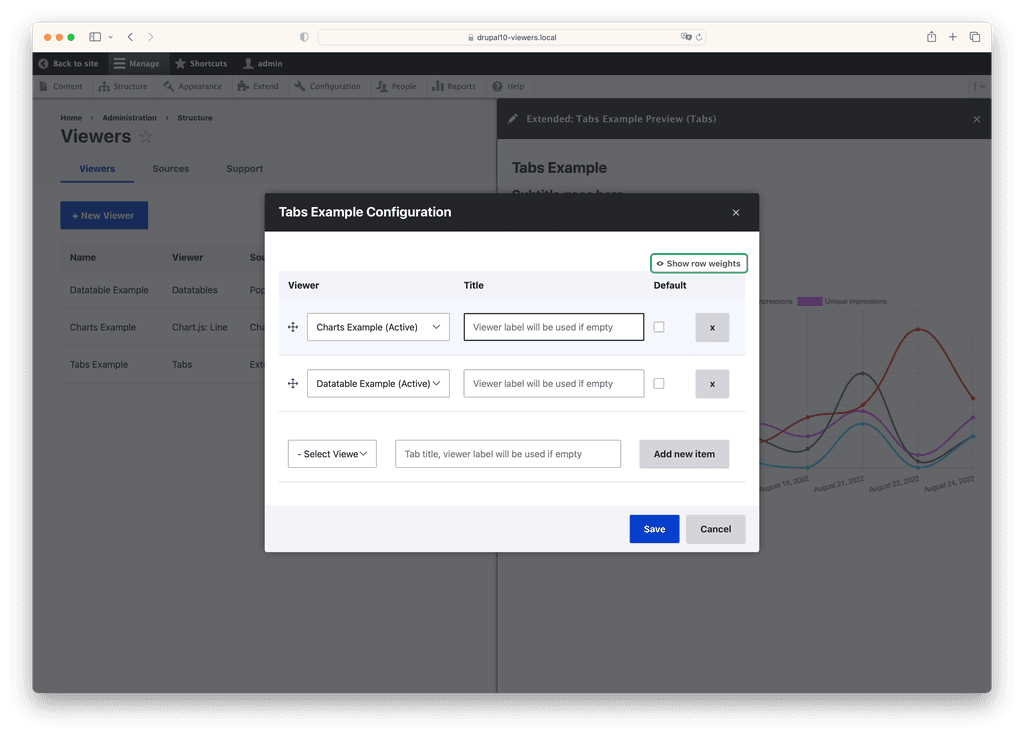This screenshot has width=1024, height=736.
Task: Click the Charts Example row name
Action: 103,327
